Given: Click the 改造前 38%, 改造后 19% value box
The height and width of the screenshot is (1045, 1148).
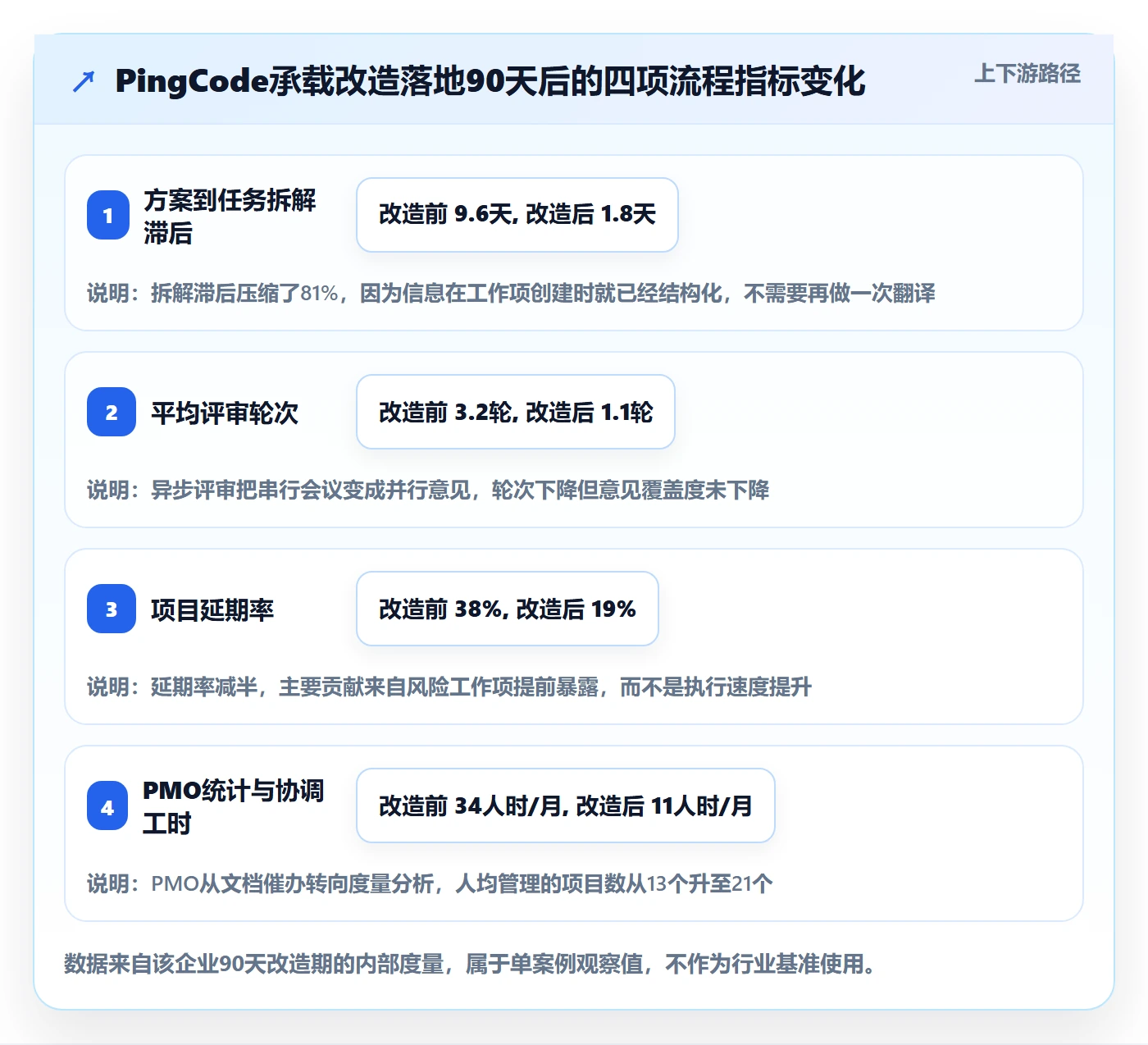Looking at the screenshot, I should click(x=508, y=609).
